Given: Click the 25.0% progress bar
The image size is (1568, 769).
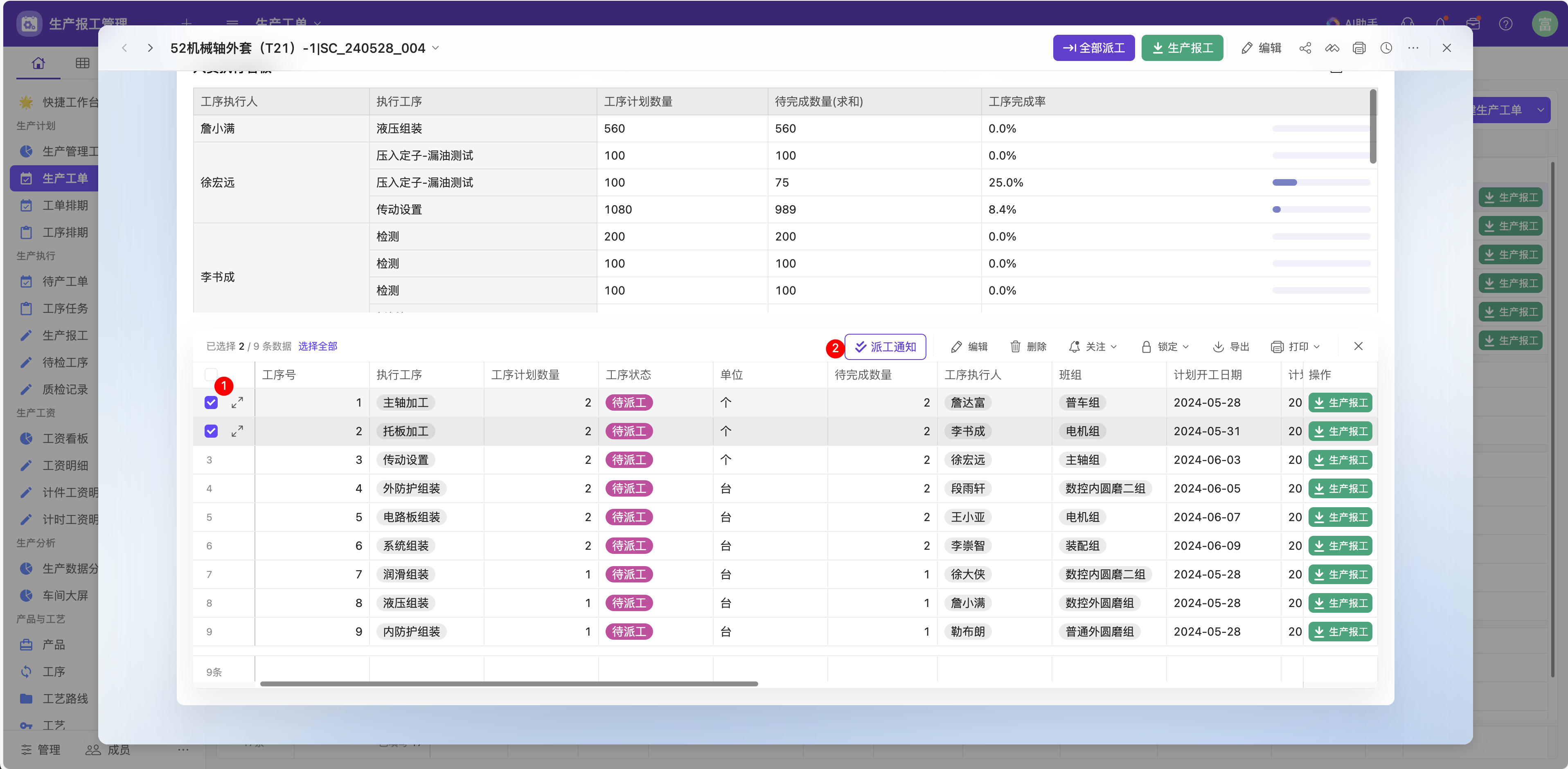Looking at the screenshot, I should click(x=1321, y=182).
